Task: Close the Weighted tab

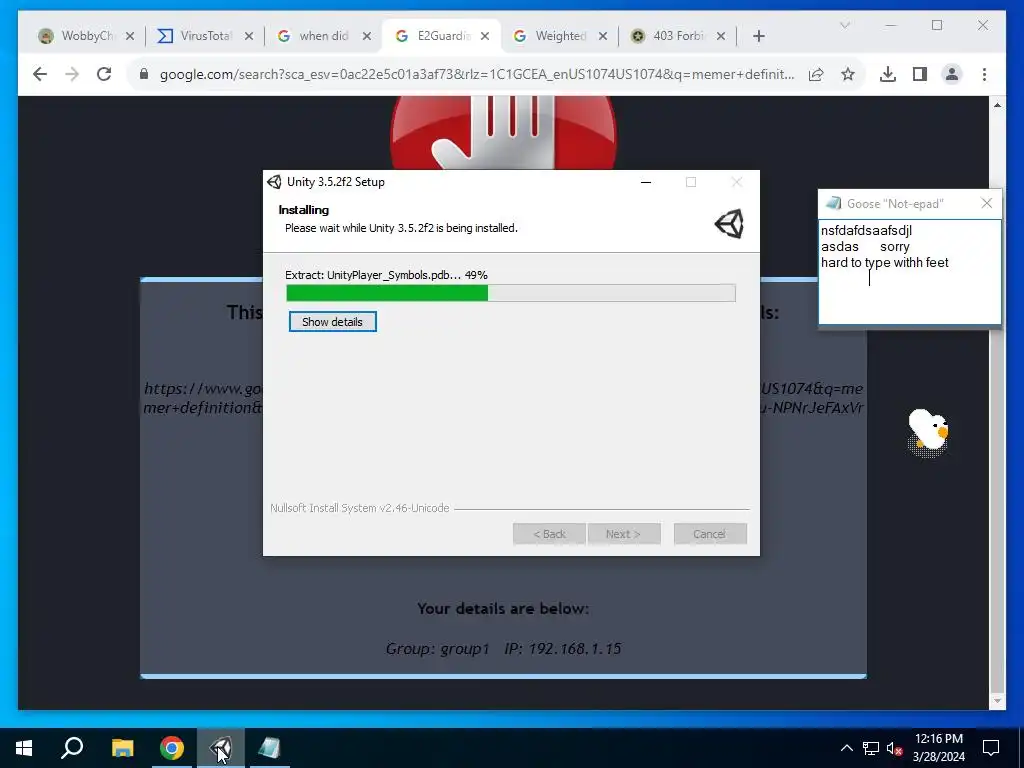Action: (x=603, y=36)
